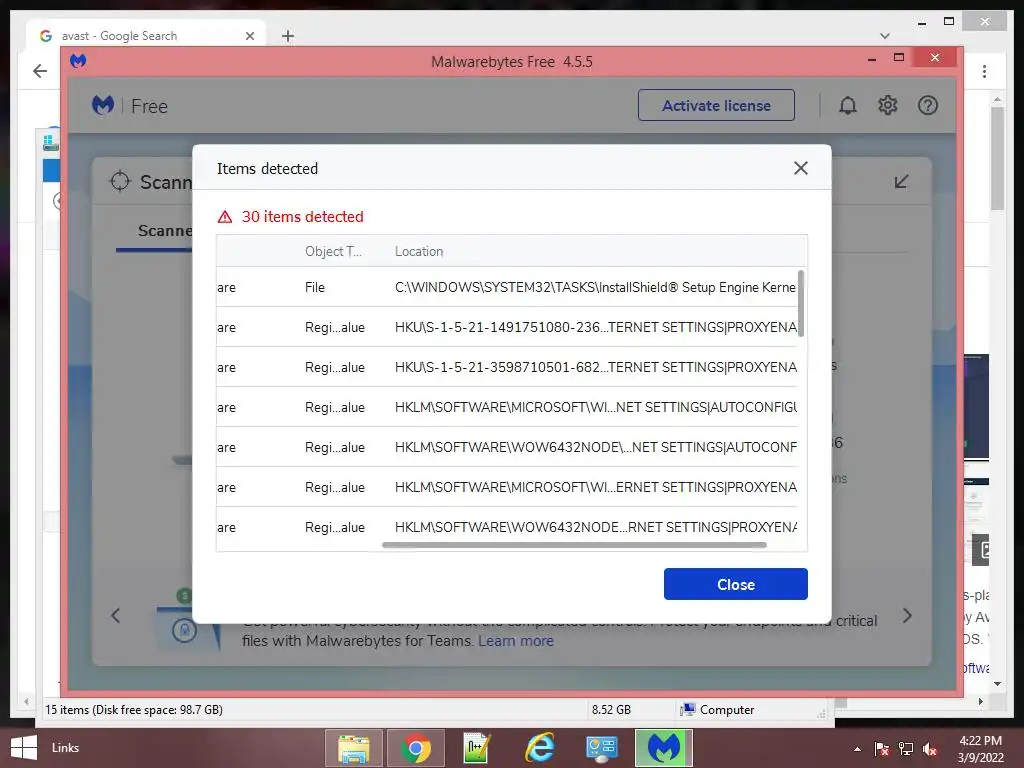Open Malwarebytes help question mark

tap(927, 105)
